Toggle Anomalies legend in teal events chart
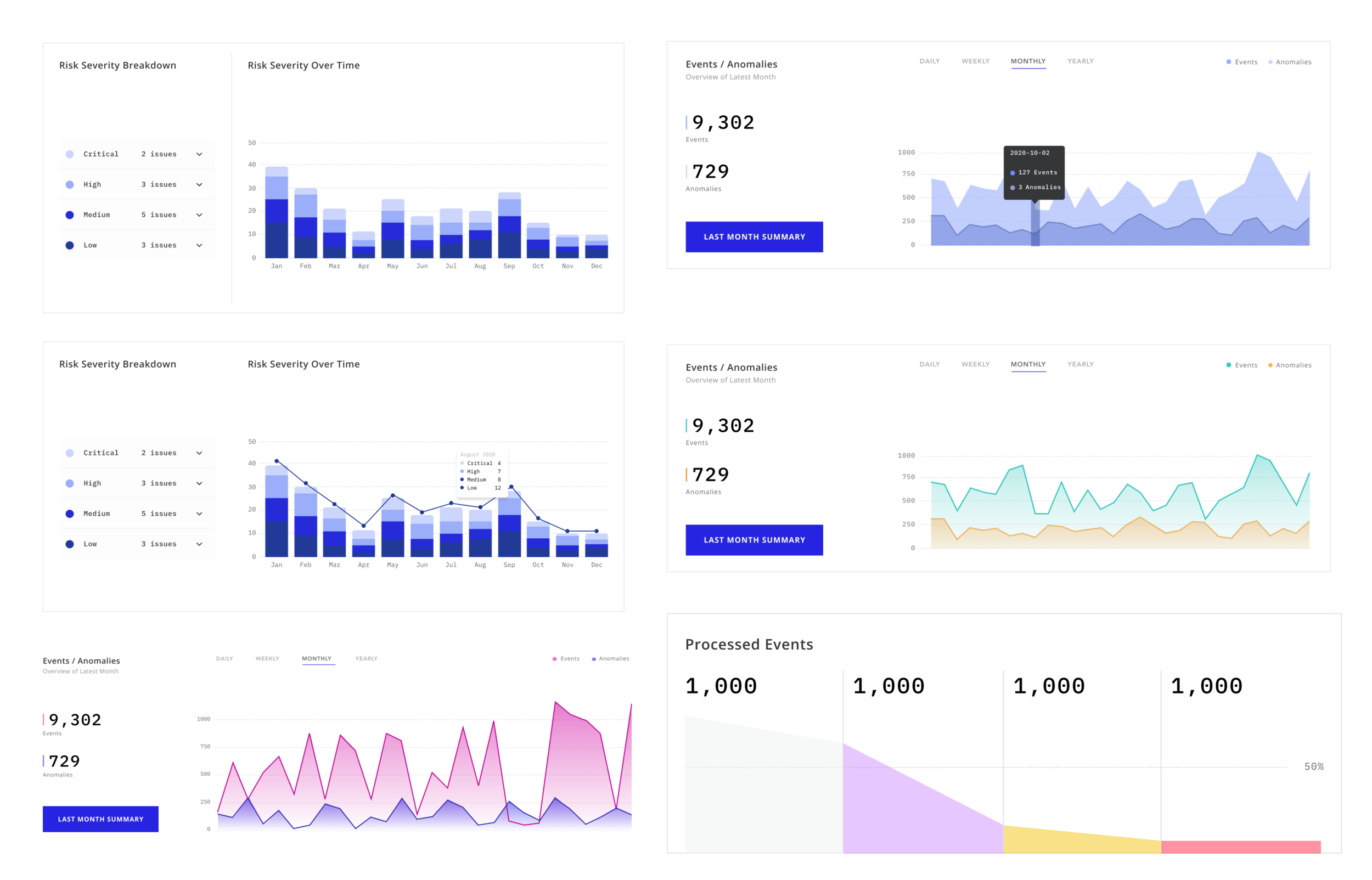1372x880 pixels. pos(1291,365)
